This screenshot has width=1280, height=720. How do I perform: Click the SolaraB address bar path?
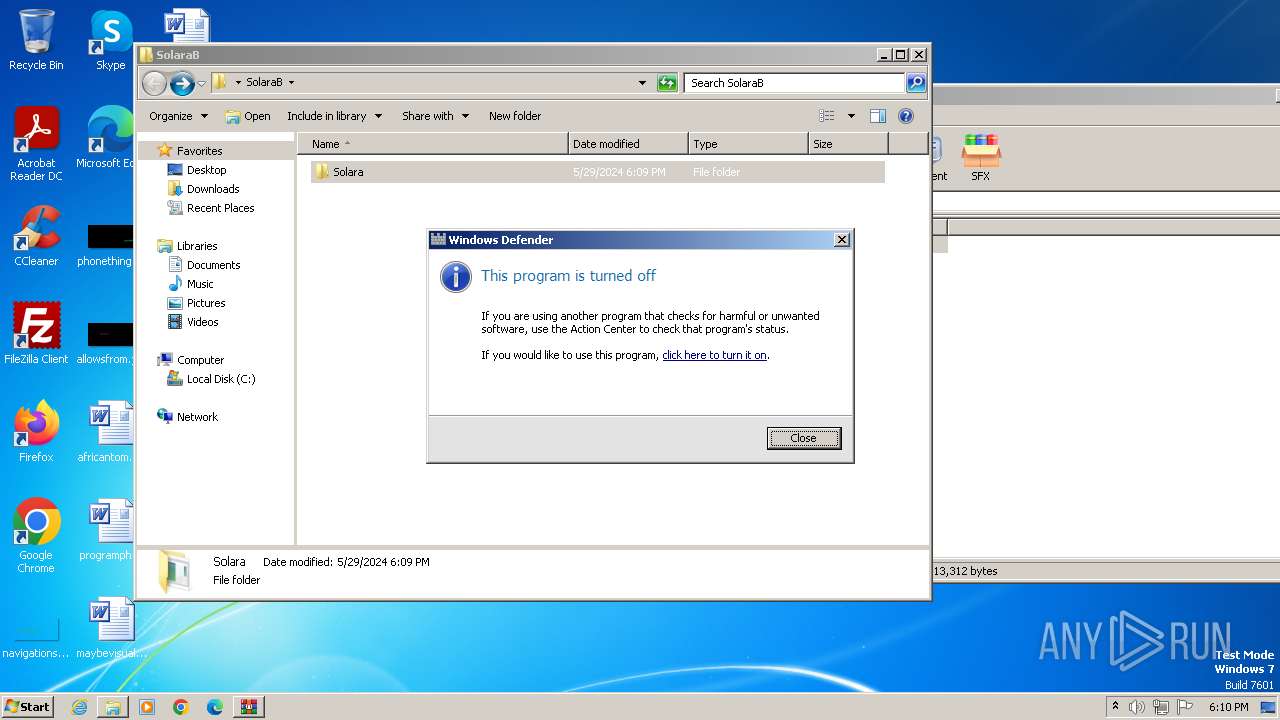[264, 83]
